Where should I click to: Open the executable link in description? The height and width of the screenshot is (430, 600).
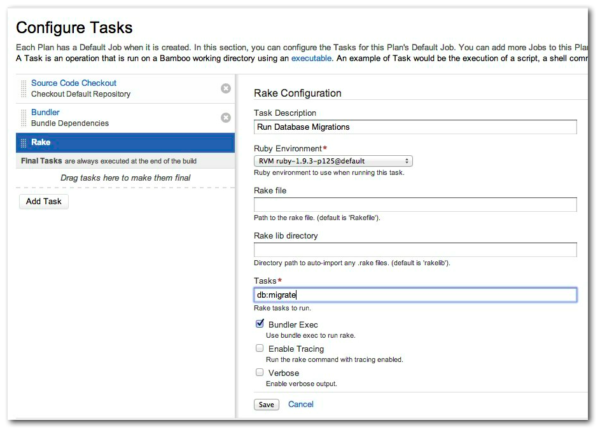(x=312, y=60)
